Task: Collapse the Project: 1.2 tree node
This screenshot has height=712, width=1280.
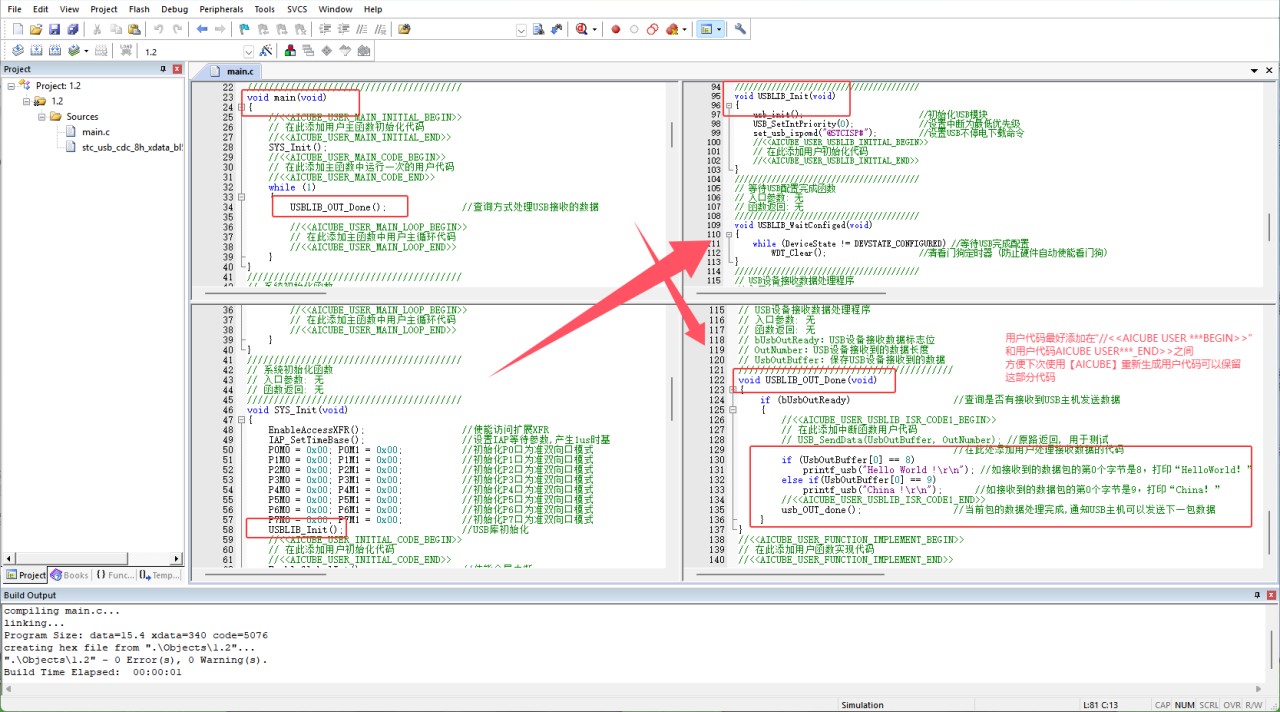Action: point(11,86)
